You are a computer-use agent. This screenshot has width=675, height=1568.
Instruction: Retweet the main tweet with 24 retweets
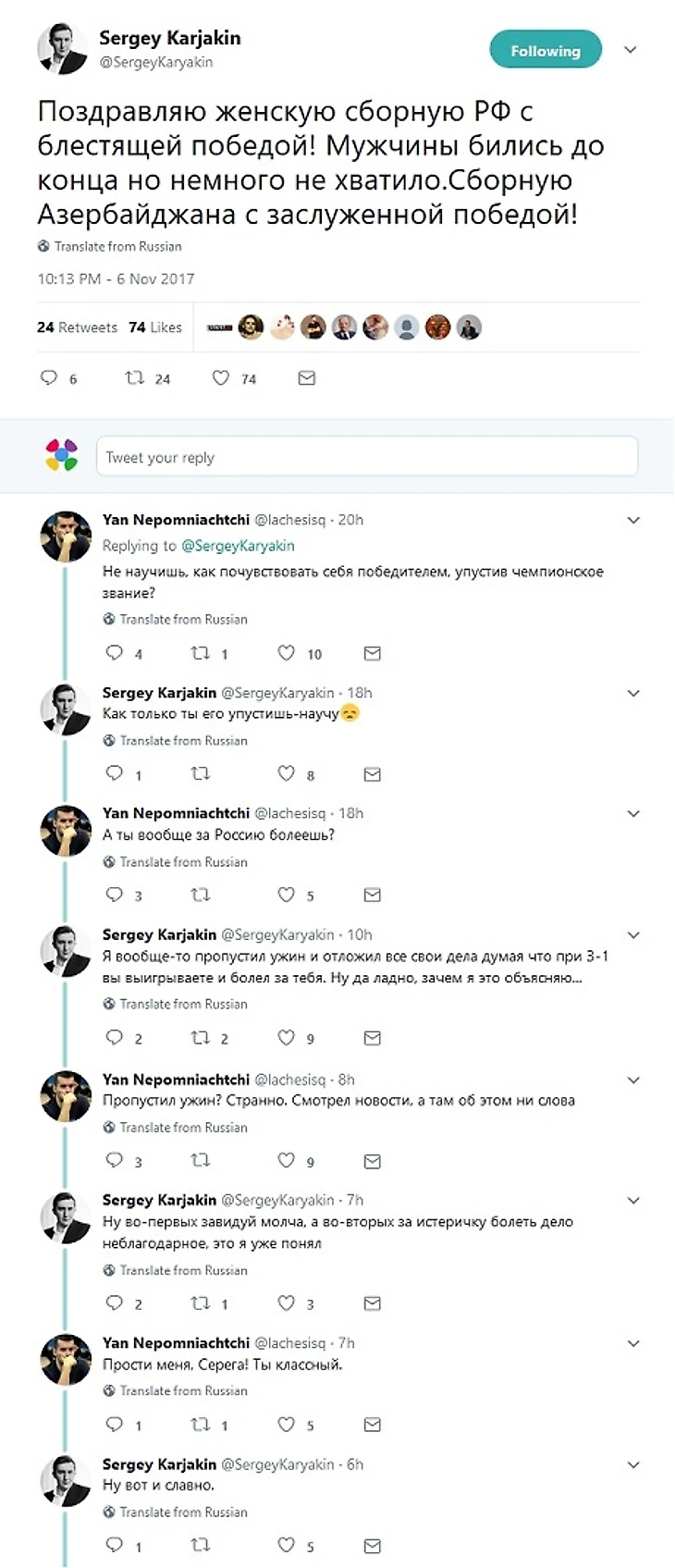(x=135, y=377)
